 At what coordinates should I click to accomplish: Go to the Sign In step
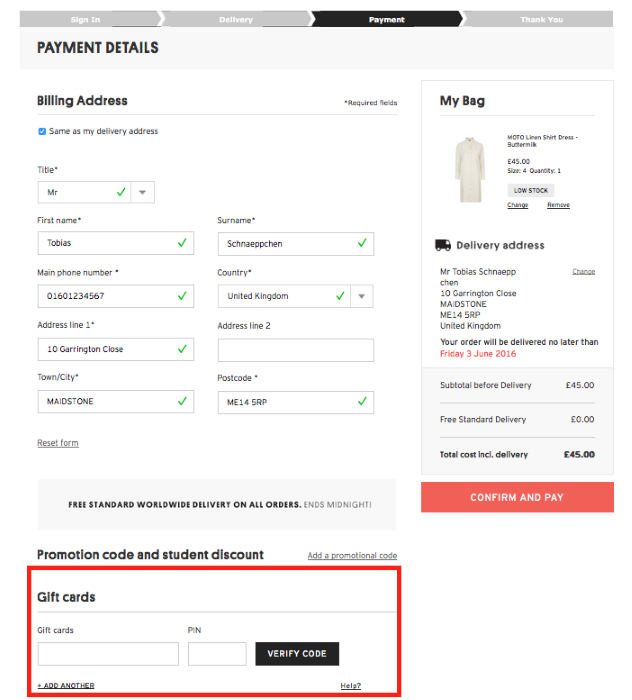point(87,19)
